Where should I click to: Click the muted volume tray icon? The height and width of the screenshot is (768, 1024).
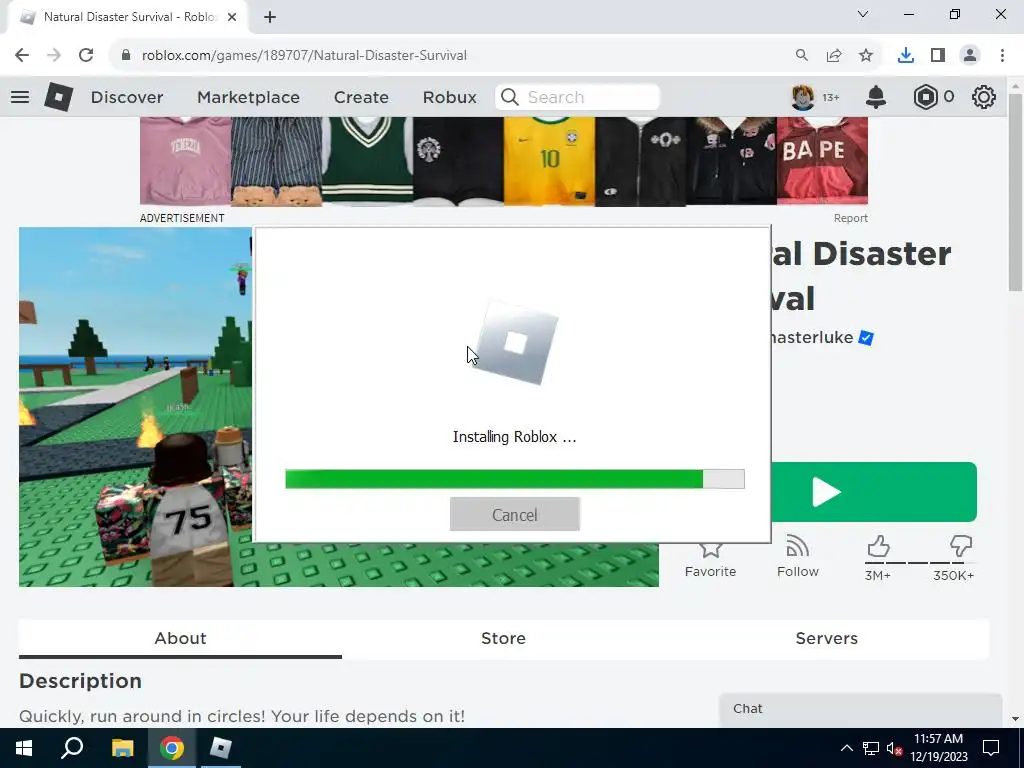click(x=895, y=748)
